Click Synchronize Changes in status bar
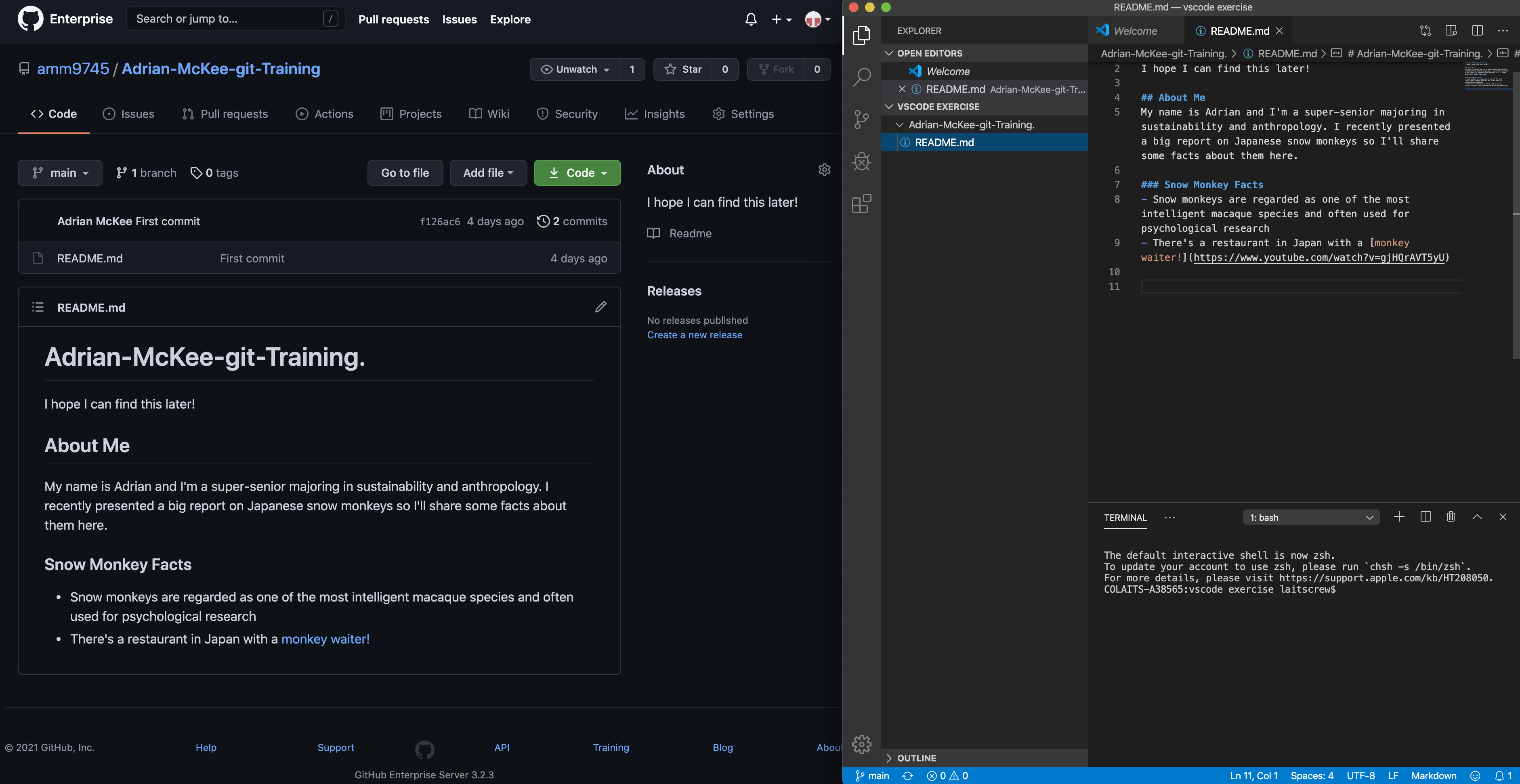The height and width of the screenshot is (784, 1520). coord(907,776)
